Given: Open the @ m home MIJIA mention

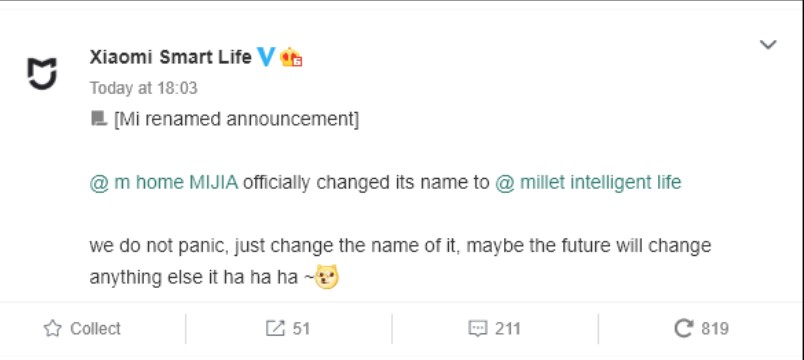Looking at the screenshot, I should (x=164, y=182).
